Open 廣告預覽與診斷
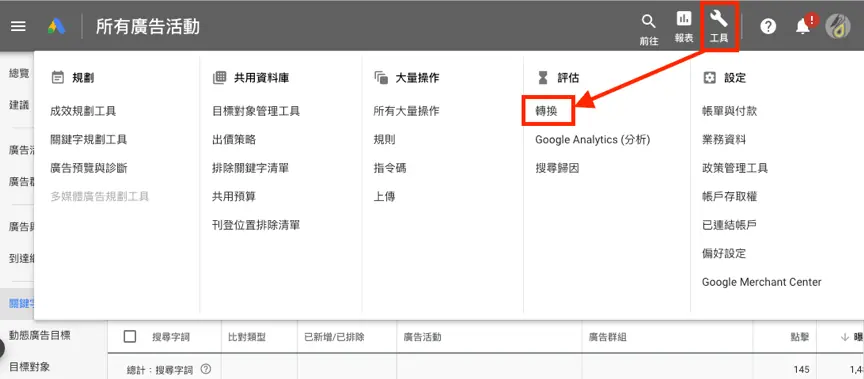The height and width of the screenshot is (379, 864). (89, 168)
